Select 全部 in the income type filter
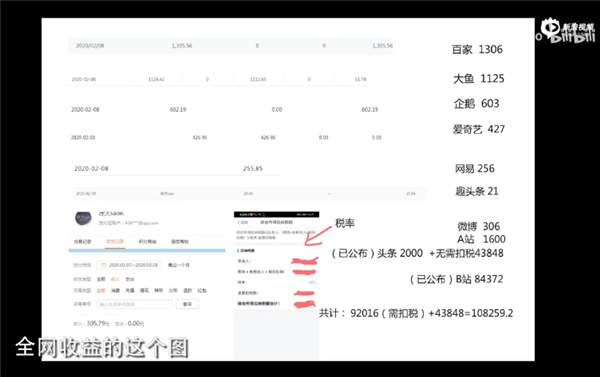The width and height of the screenshot is (600, 377). tap(101, 279)
